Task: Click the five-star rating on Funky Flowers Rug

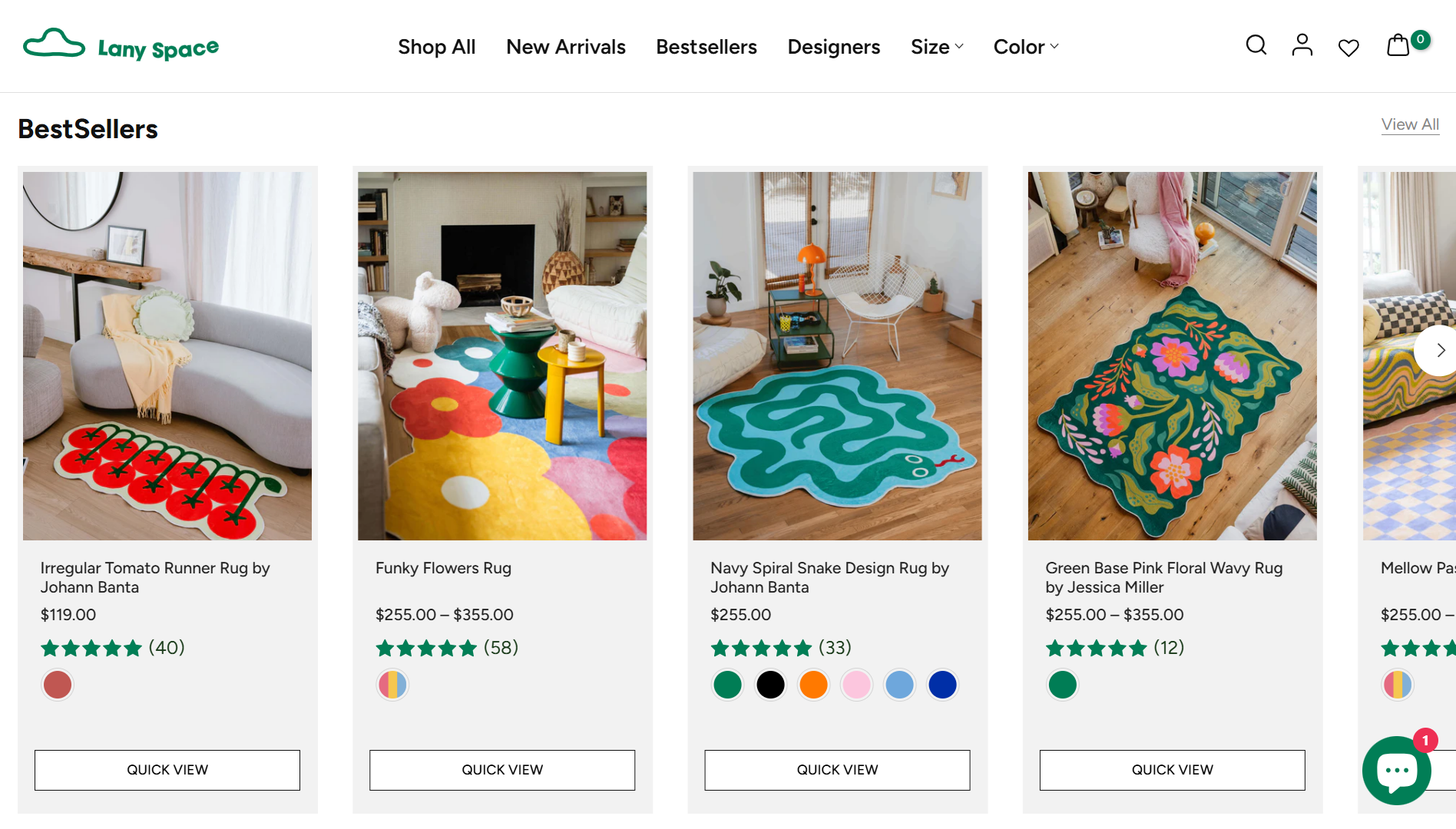Action: pos(426,648)
